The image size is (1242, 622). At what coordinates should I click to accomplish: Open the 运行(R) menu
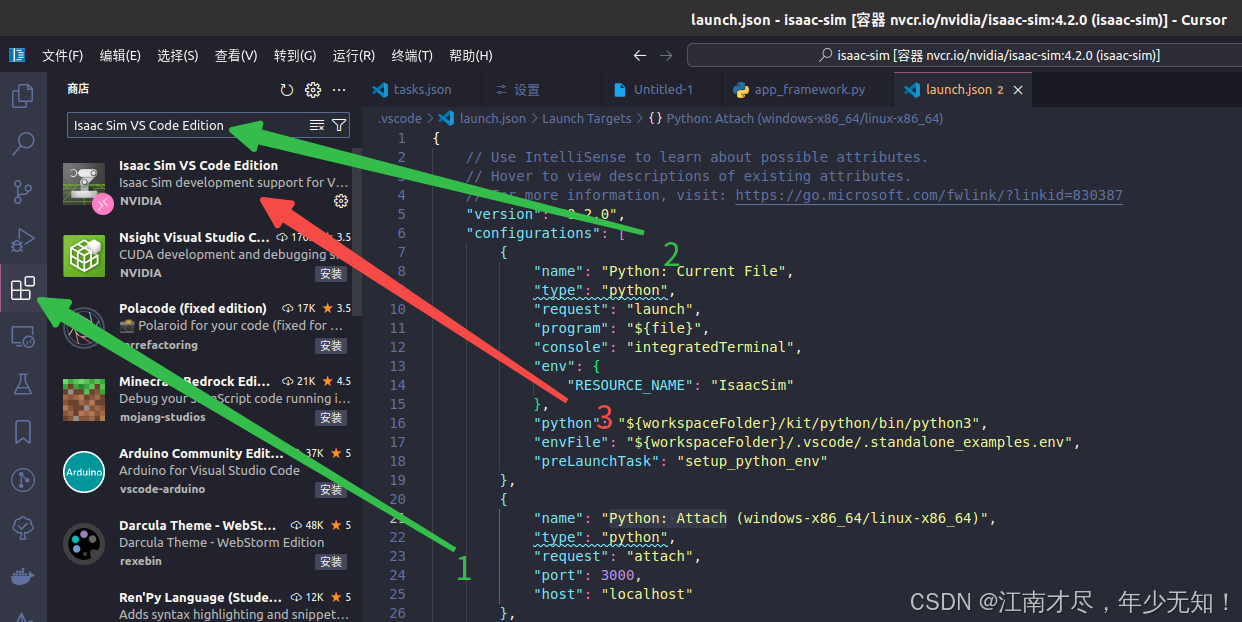coord(354,56)
